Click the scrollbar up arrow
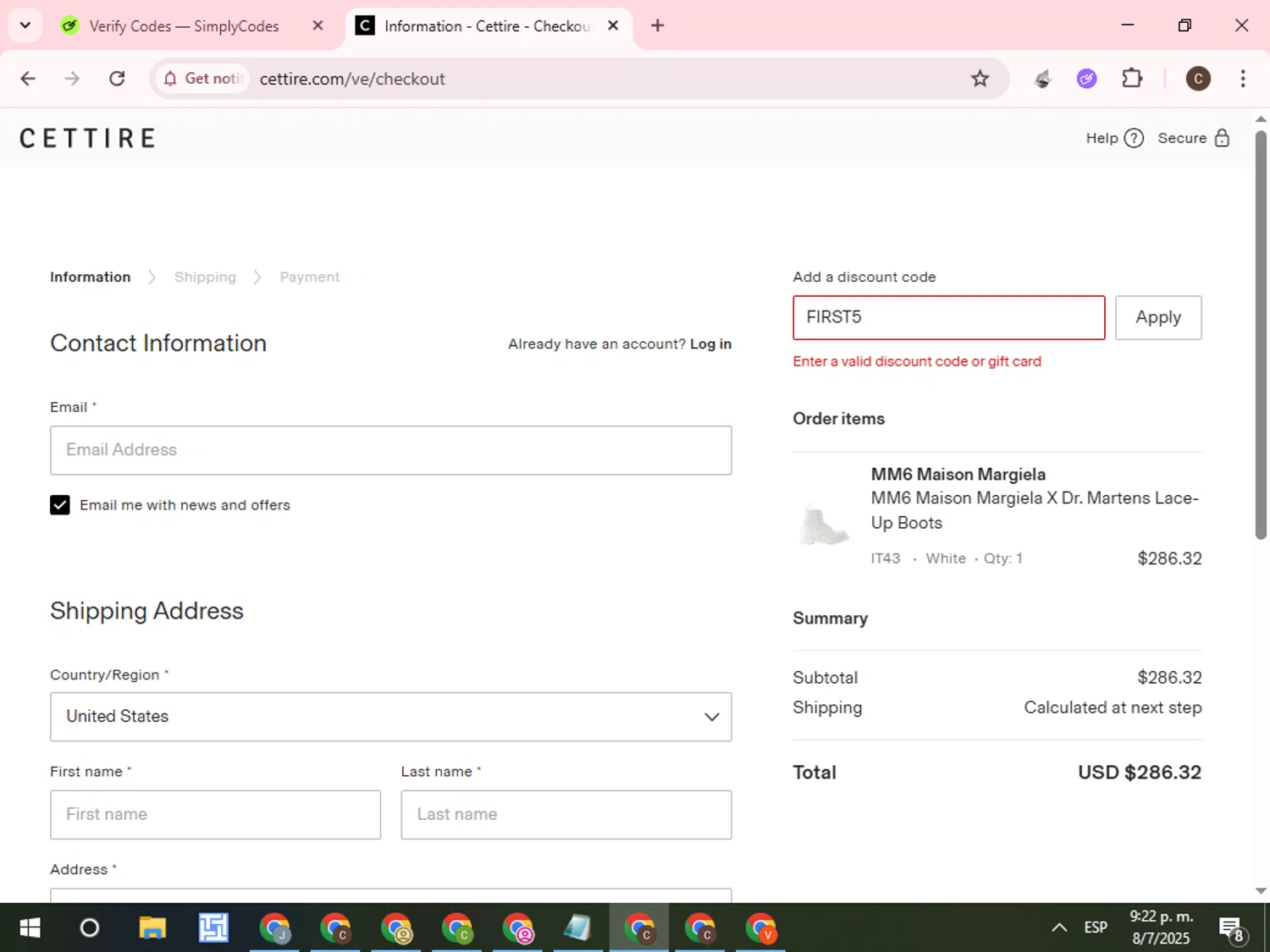The height and width of the screenshot is (952, 1270). (1261, 119)
